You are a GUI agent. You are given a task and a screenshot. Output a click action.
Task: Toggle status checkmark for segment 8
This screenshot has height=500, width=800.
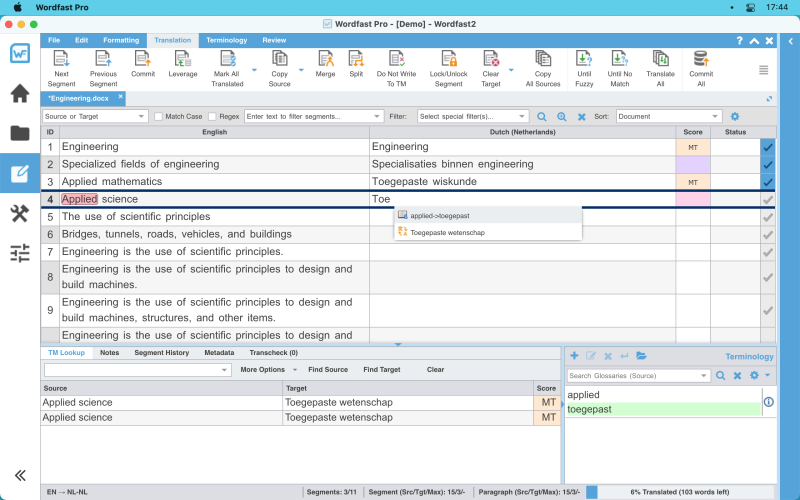click(767, 277)
